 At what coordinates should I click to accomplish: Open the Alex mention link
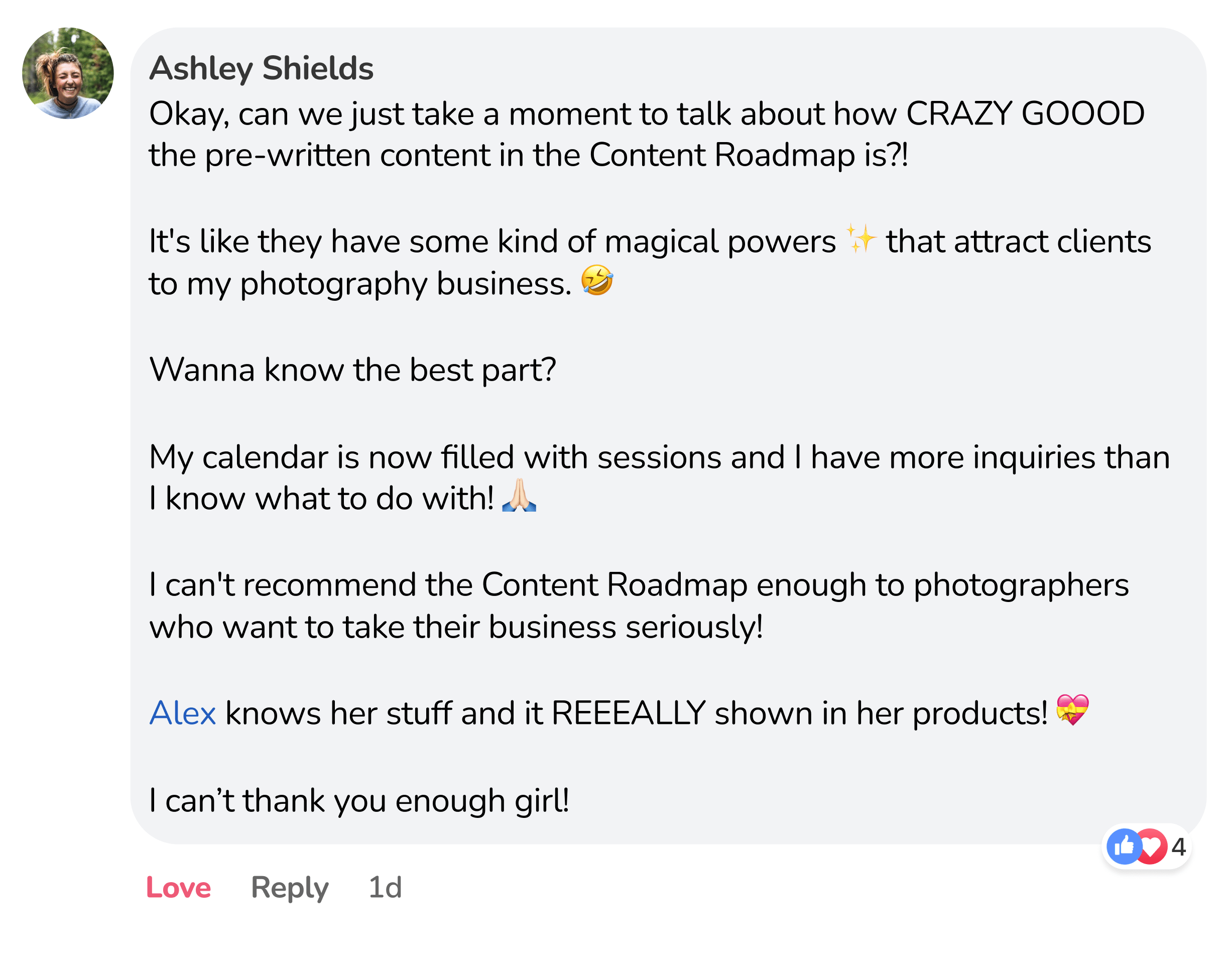pyautogui.click(x=182, y=712)
